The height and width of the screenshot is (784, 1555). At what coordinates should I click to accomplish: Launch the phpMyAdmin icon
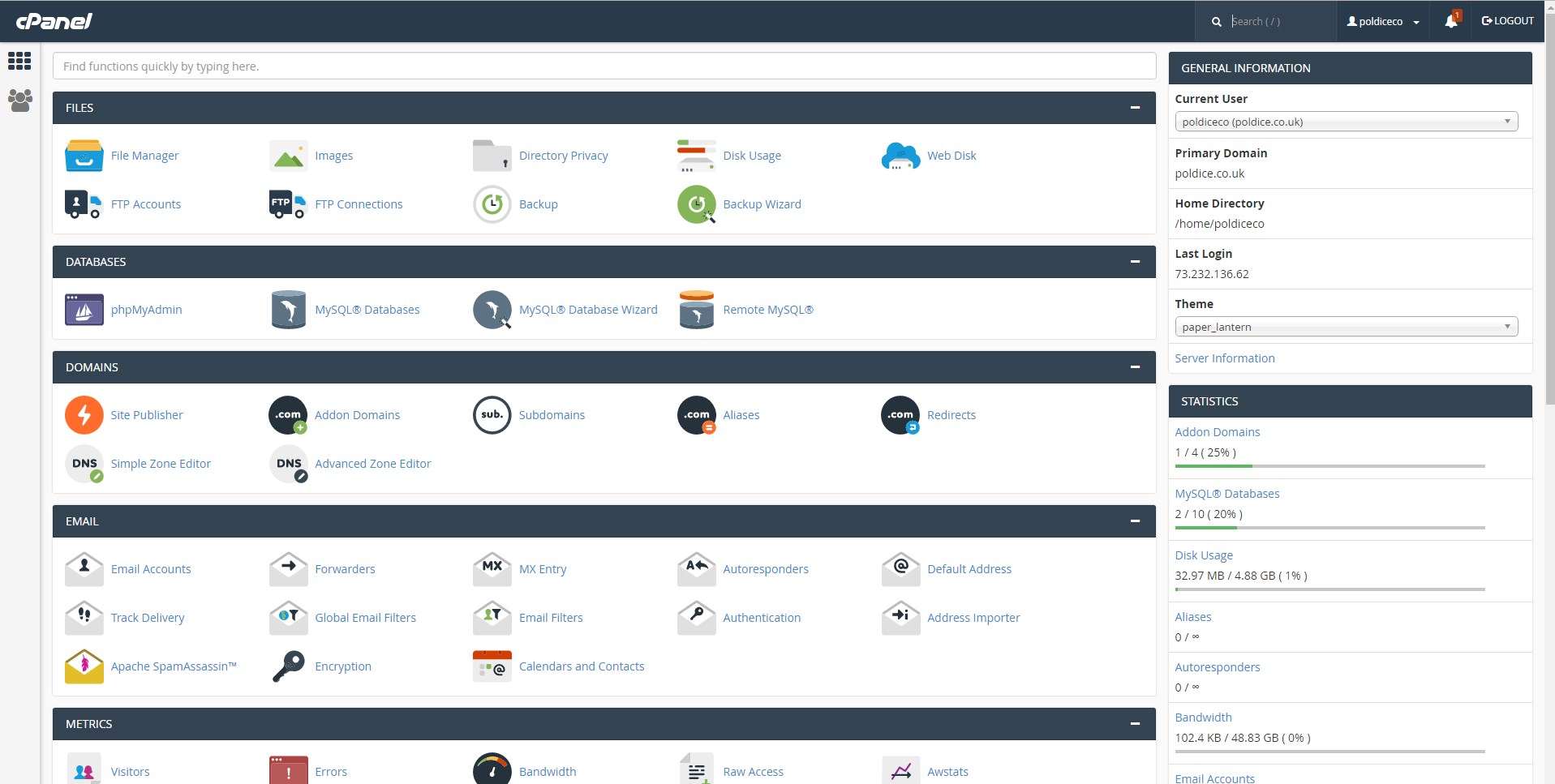pos(84,310)
